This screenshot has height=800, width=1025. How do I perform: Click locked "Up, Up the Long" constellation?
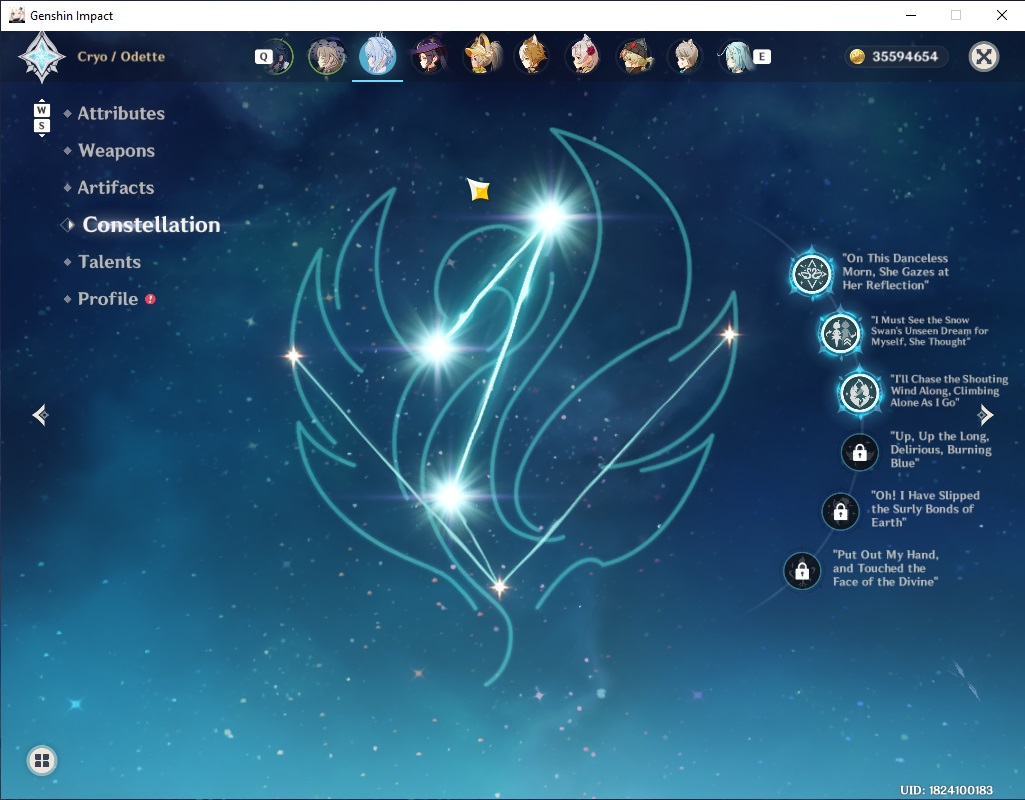(x=860, y=452)
